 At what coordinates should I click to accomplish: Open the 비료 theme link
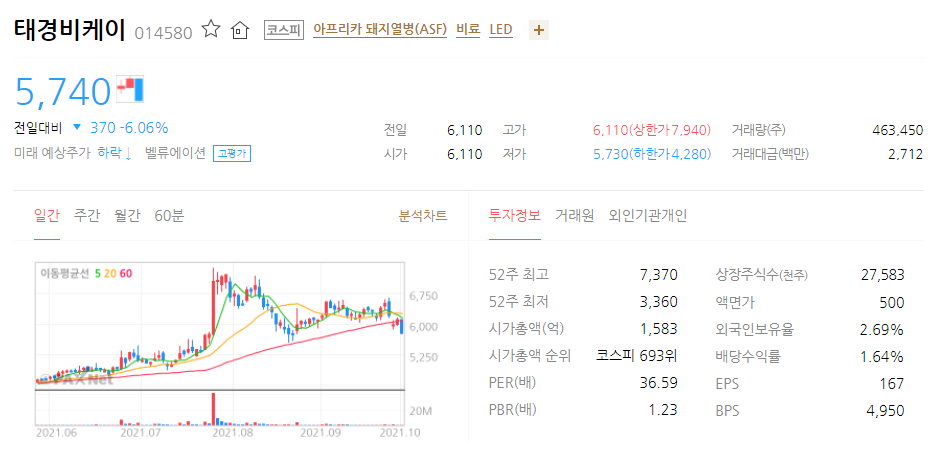tap(468, 29)
